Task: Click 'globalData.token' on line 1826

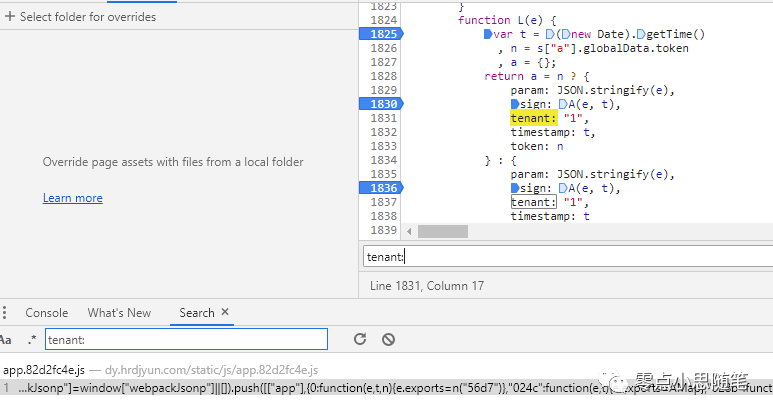Action: (636, 48)
